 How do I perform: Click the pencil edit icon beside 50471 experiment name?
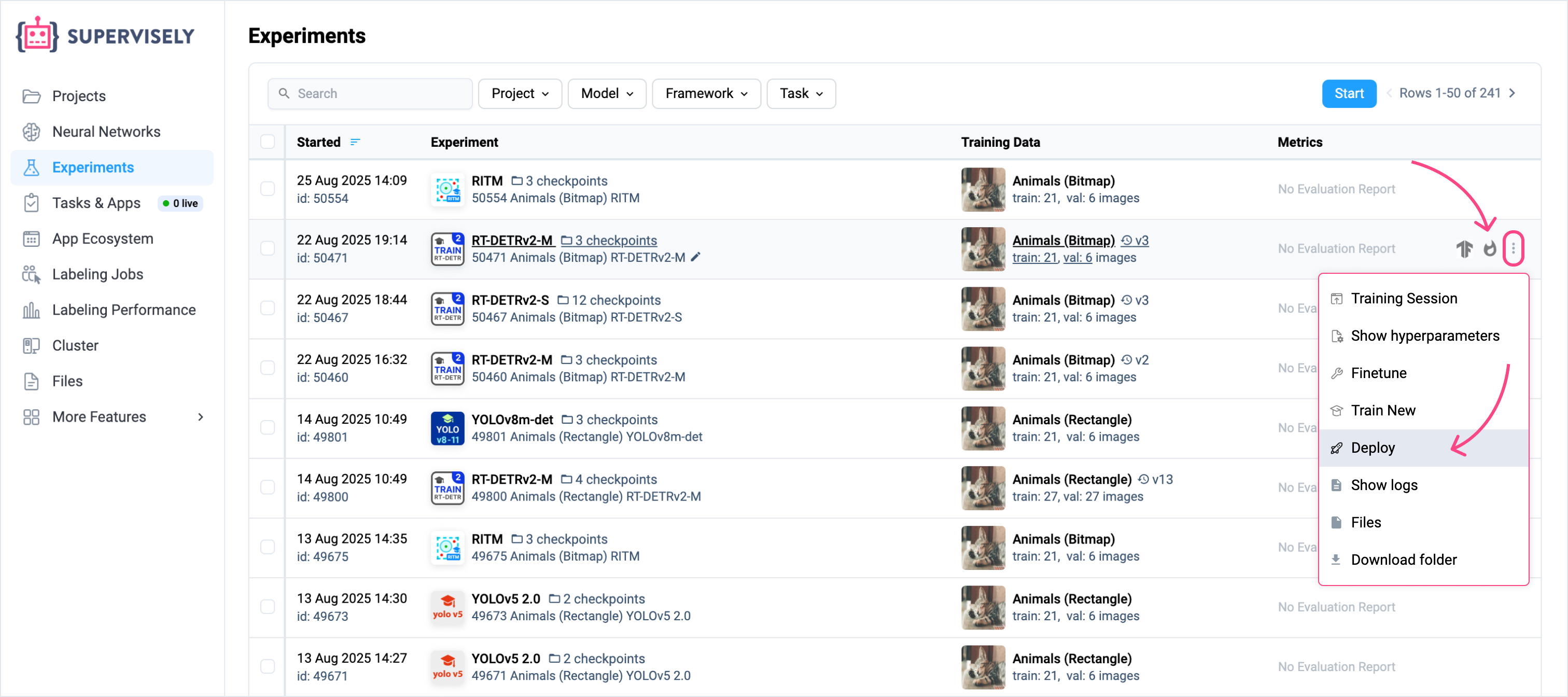(696, 257)
